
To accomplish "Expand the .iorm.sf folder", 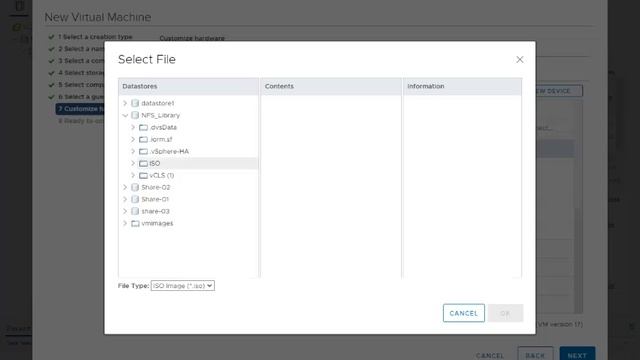I will click(x=133, y=140).
